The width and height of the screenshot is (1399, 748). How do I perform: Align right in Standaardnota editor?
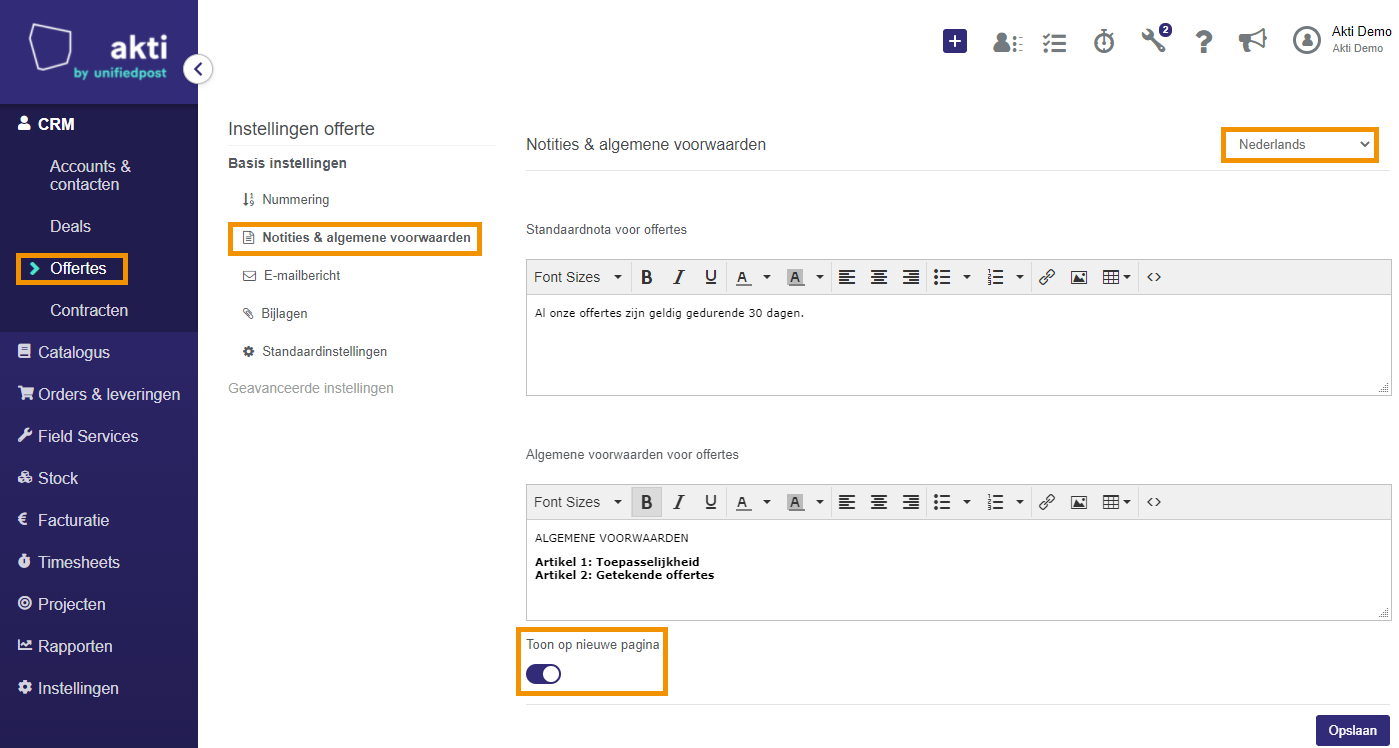click(x=911, y=277)
